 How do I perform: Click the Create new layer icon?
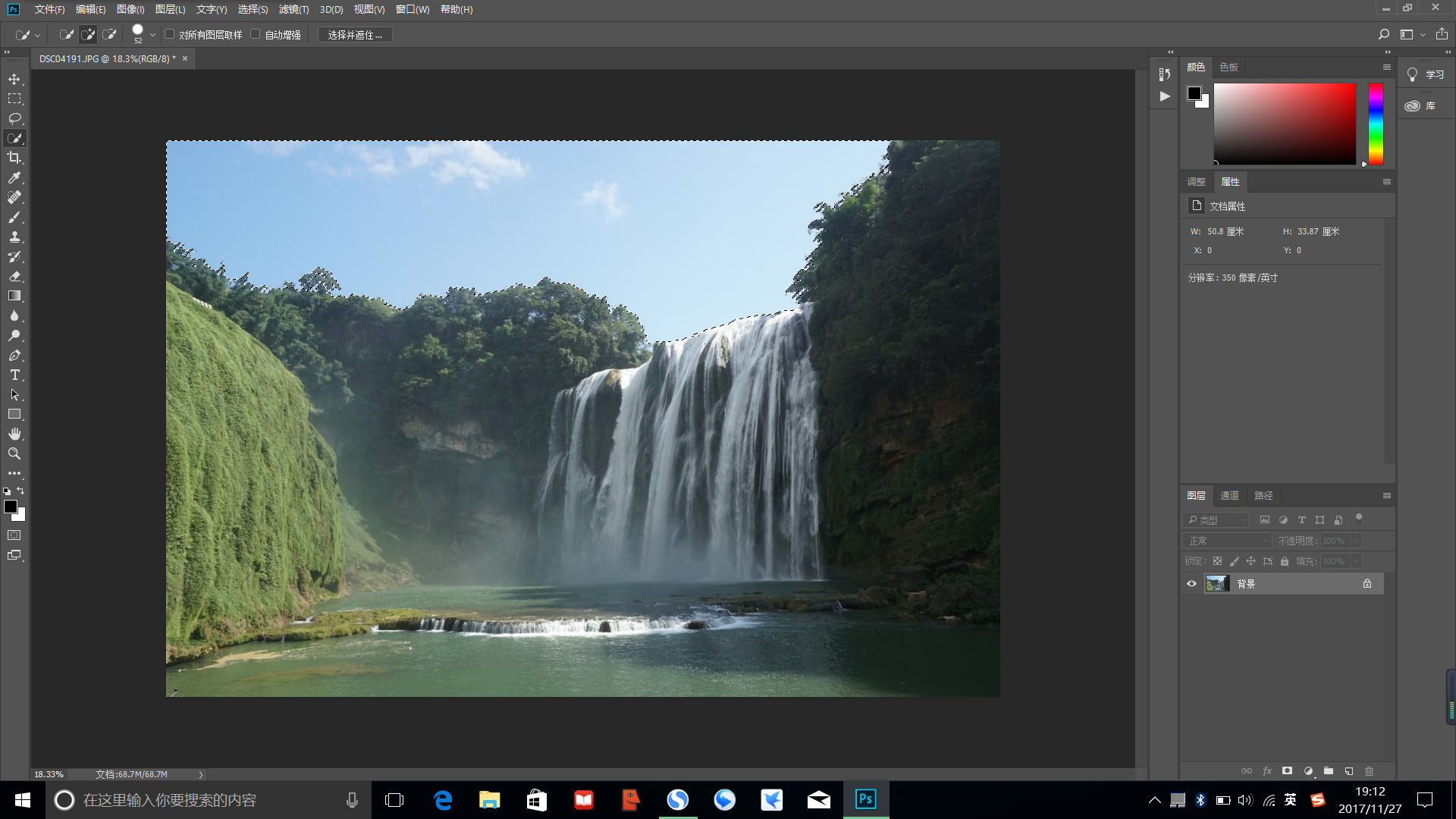[x=1349, y=770]
